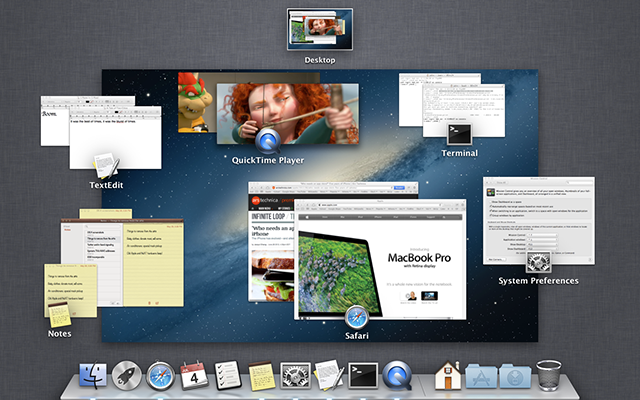640x400 pixels.
Task: Click Watch the TV ad thumbnail on apple.com
Action: 429,296
